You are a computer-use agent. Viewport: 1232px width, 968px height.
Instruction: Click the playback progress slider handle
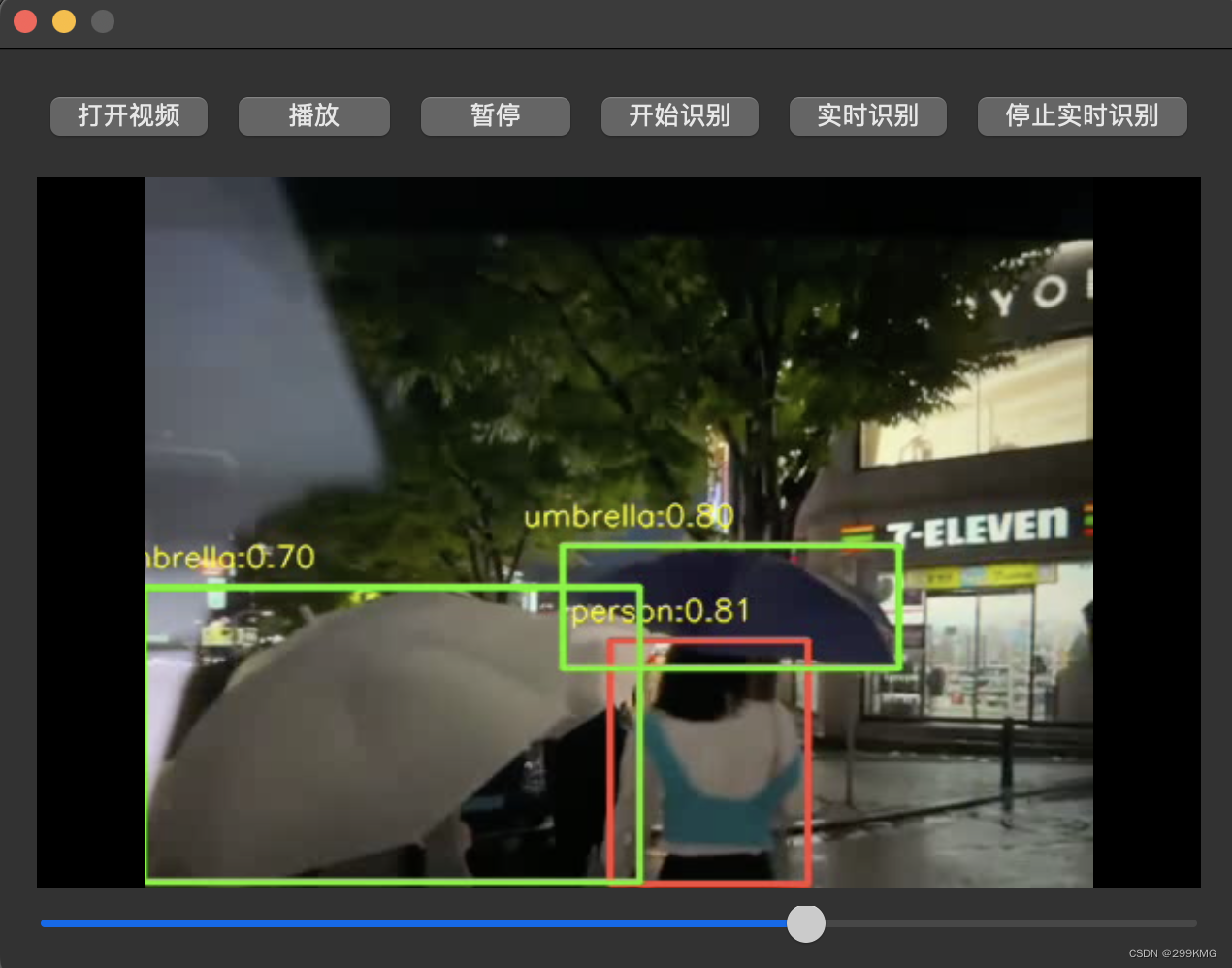point(805,923)
